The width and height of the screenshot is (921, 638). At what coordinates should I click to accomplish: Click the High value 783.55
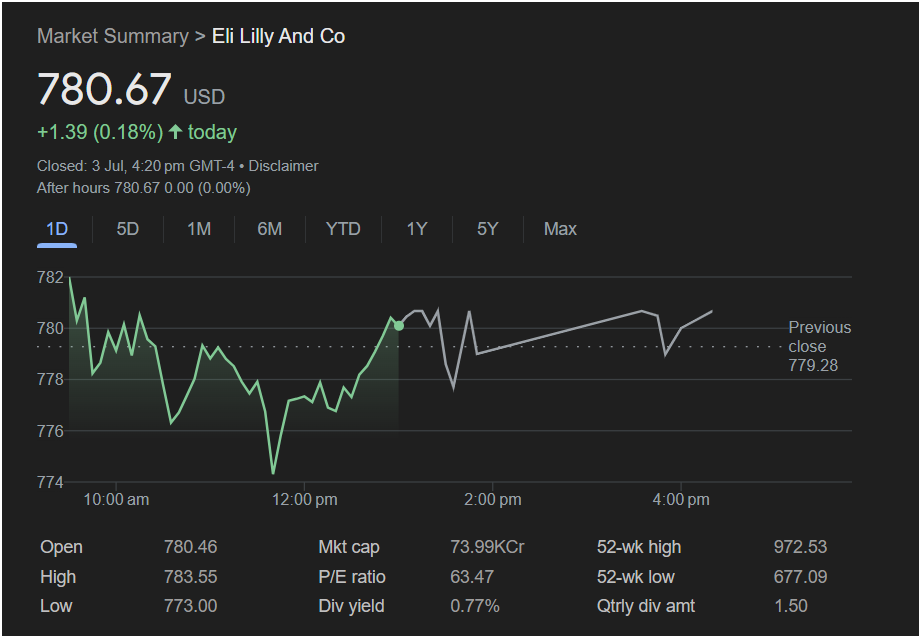coord(190,577)
